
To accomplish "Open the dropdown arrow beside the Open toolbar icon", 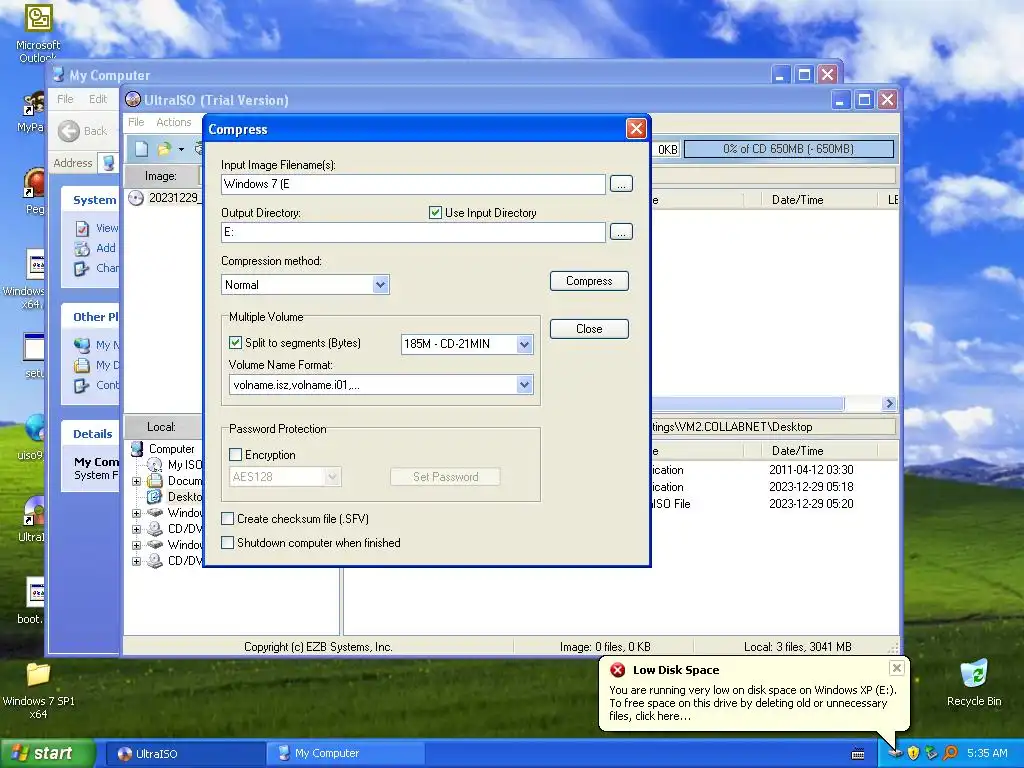I will click(181, 149).
